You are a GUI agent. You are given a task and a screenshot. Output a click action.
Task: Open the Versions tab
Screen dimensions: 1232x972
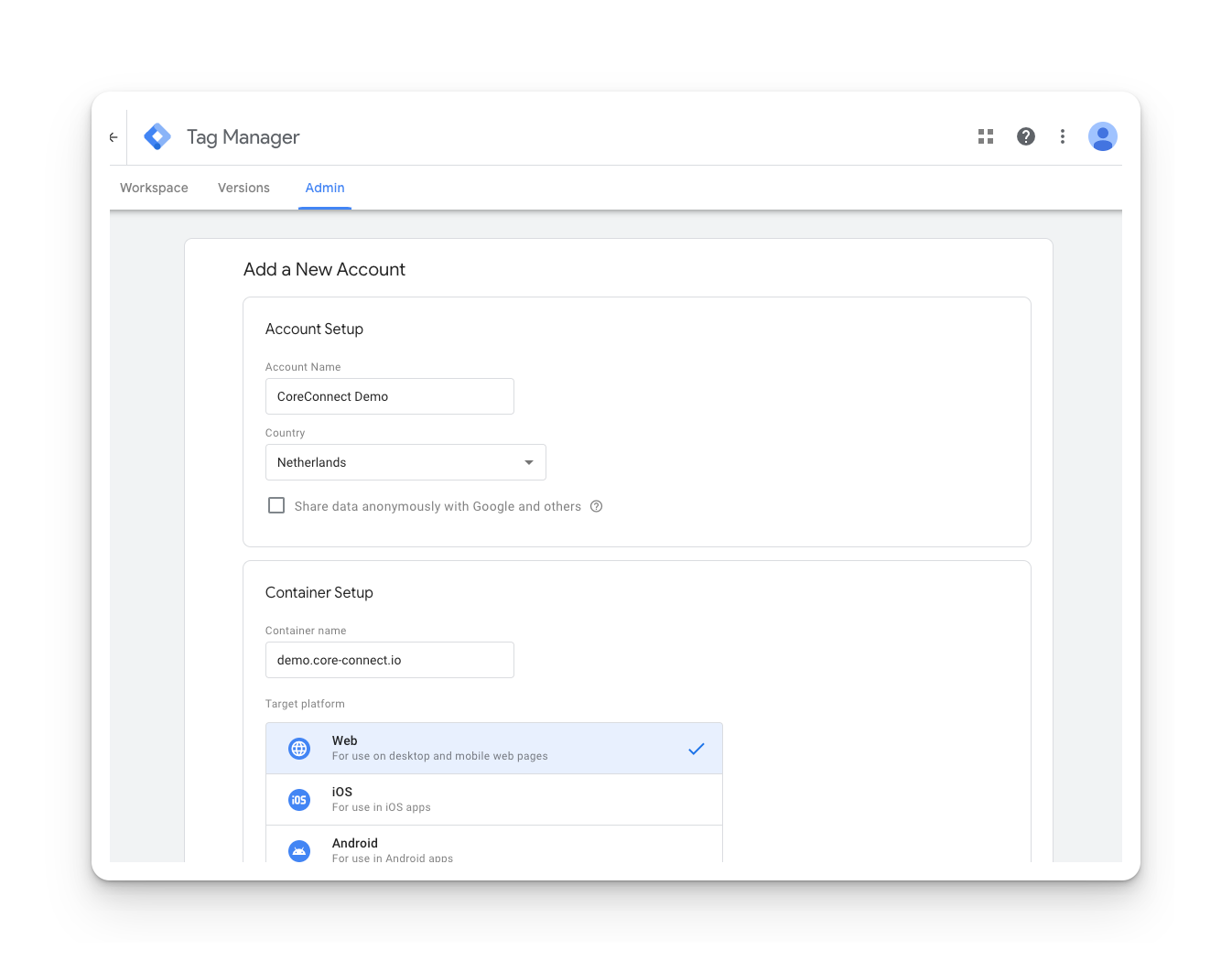[x=243, y=188]
